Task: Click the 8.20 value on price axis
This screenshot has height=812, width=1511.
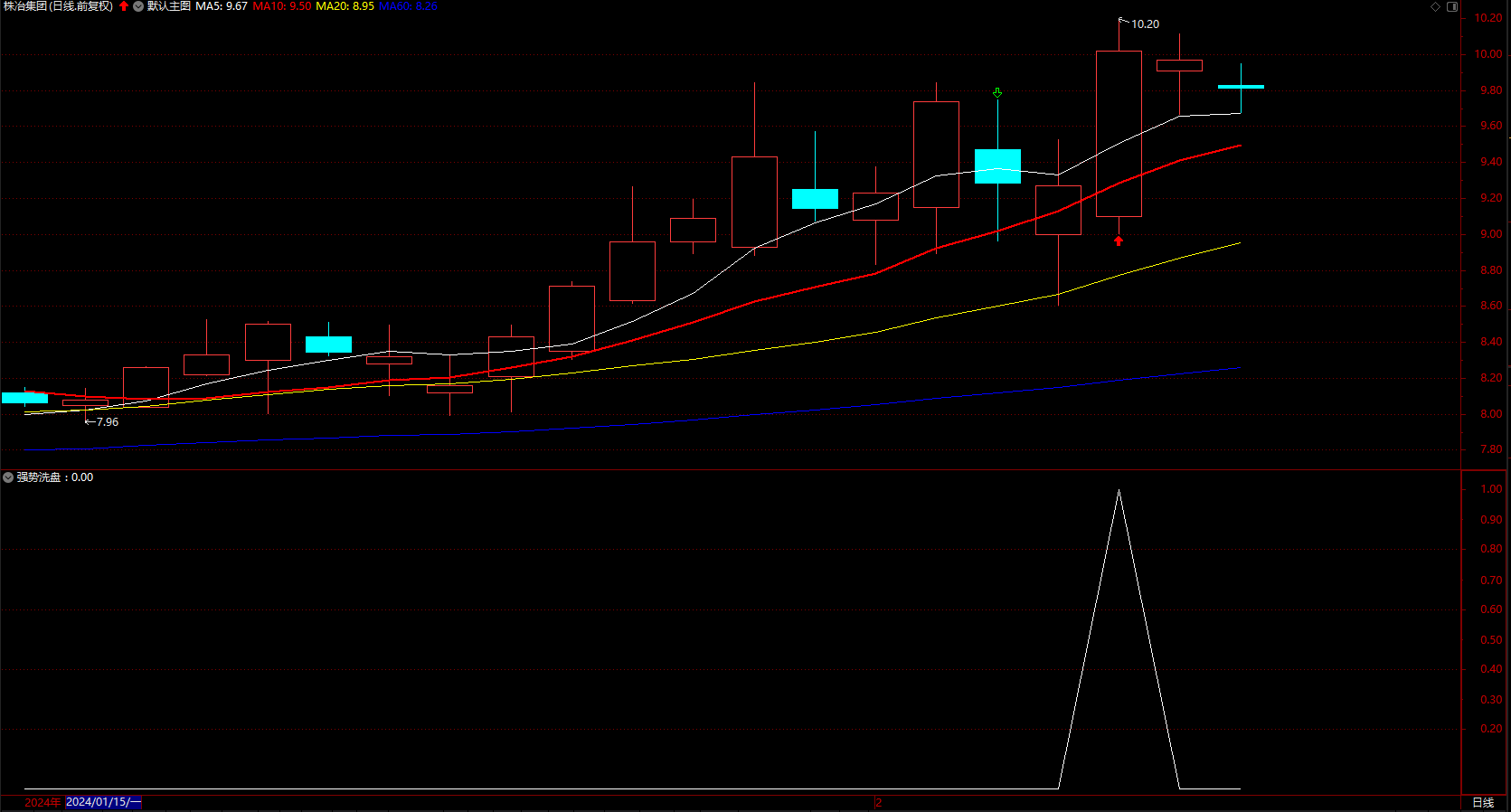Action: (x=1491, y=378)
